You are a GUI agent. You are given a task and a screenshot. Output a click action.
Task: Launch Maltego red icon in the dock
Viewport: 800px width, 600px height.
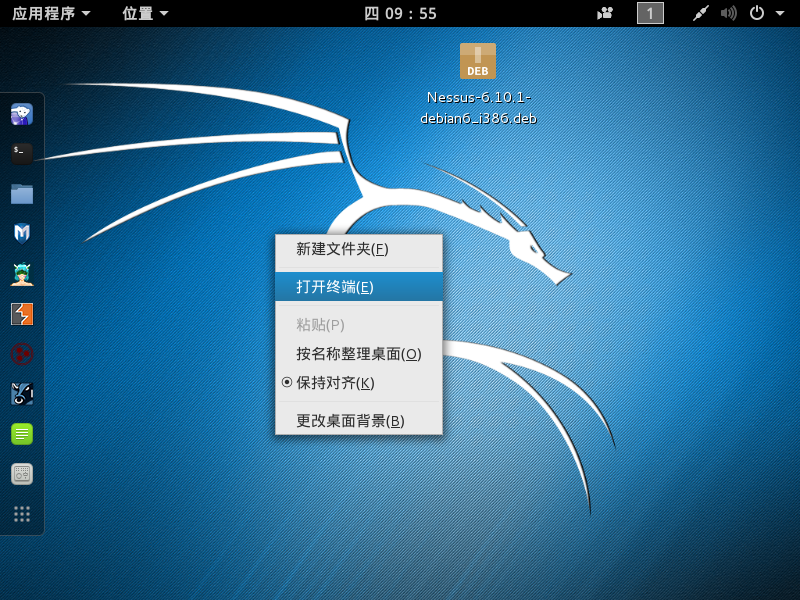pyautogui.click(x=22, y=354)
